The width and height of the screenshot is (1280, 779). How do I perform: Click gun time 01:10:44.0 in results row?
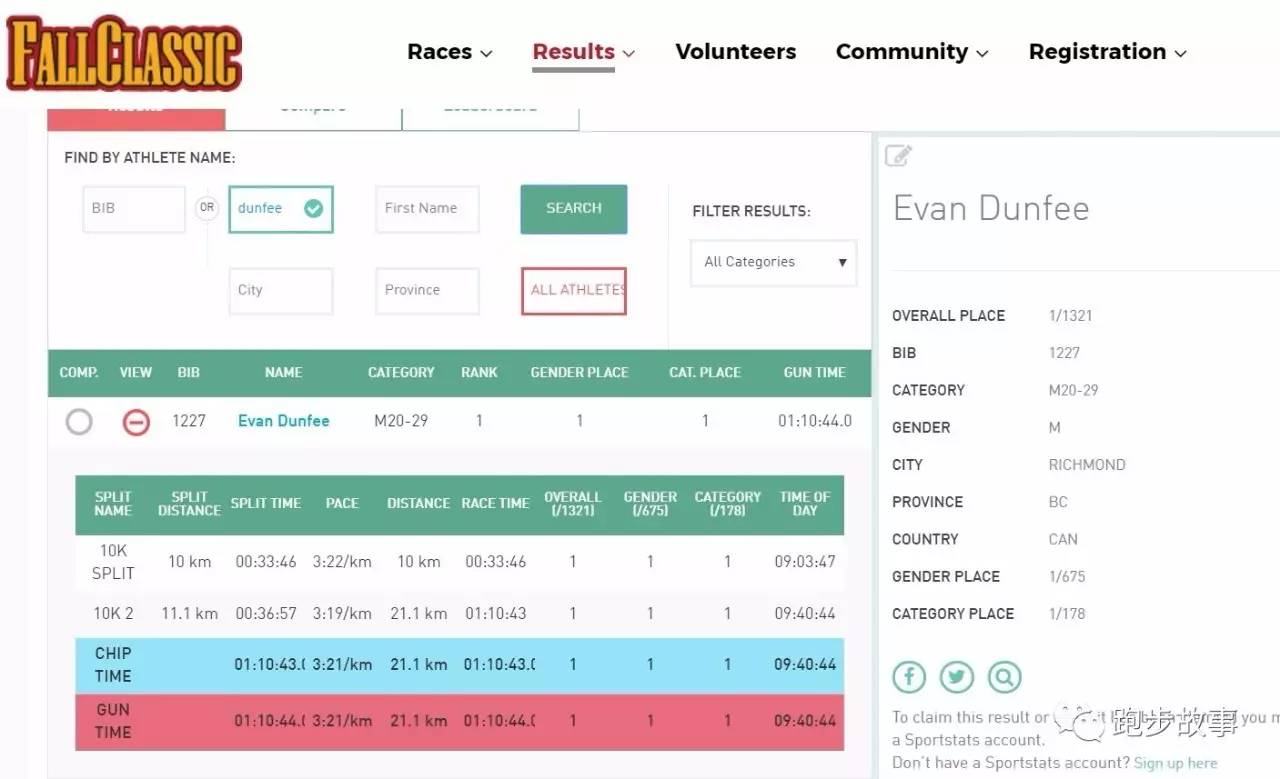[x=815, y=421]
